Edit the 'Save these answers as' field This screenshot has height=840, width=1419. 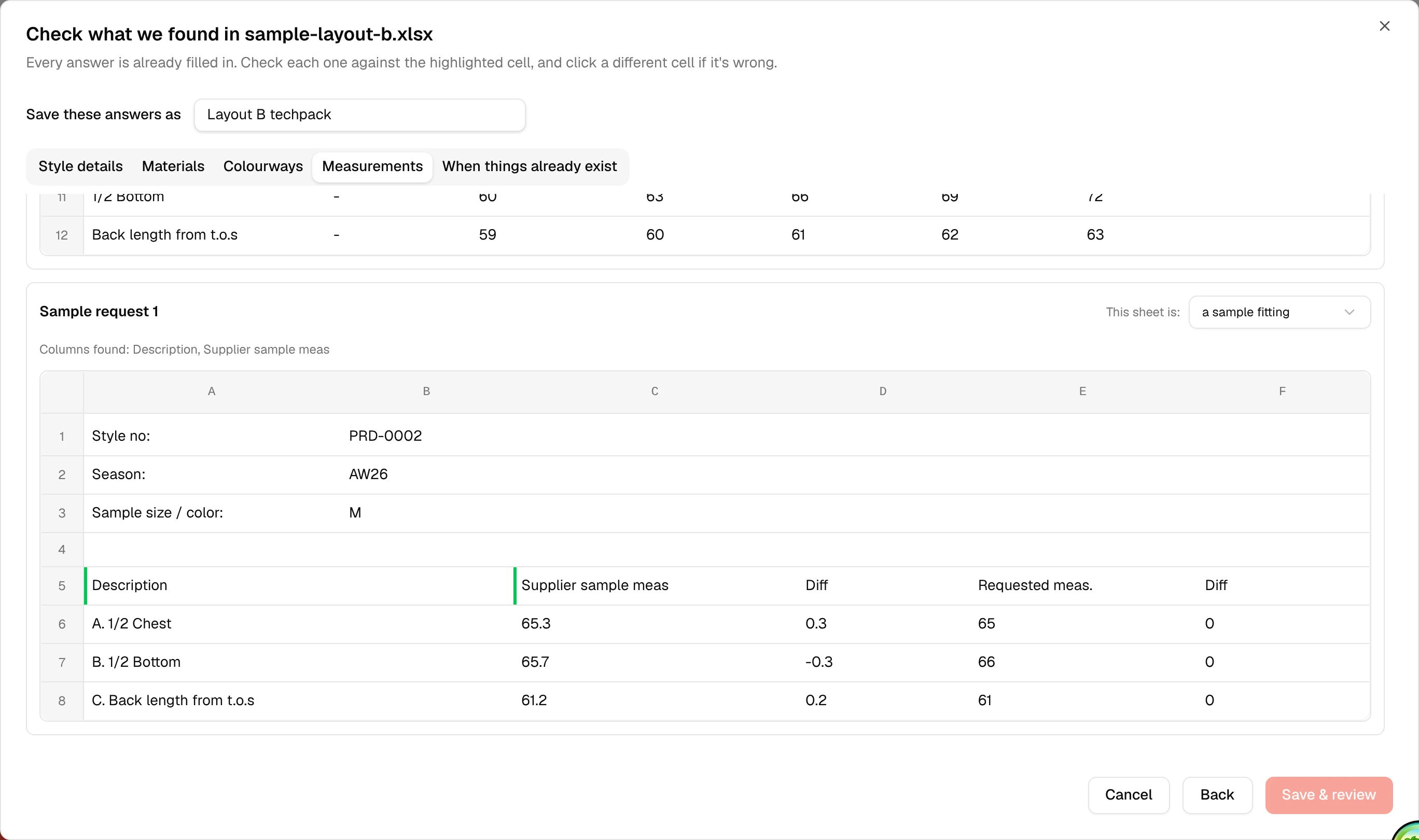pos(359,115)
